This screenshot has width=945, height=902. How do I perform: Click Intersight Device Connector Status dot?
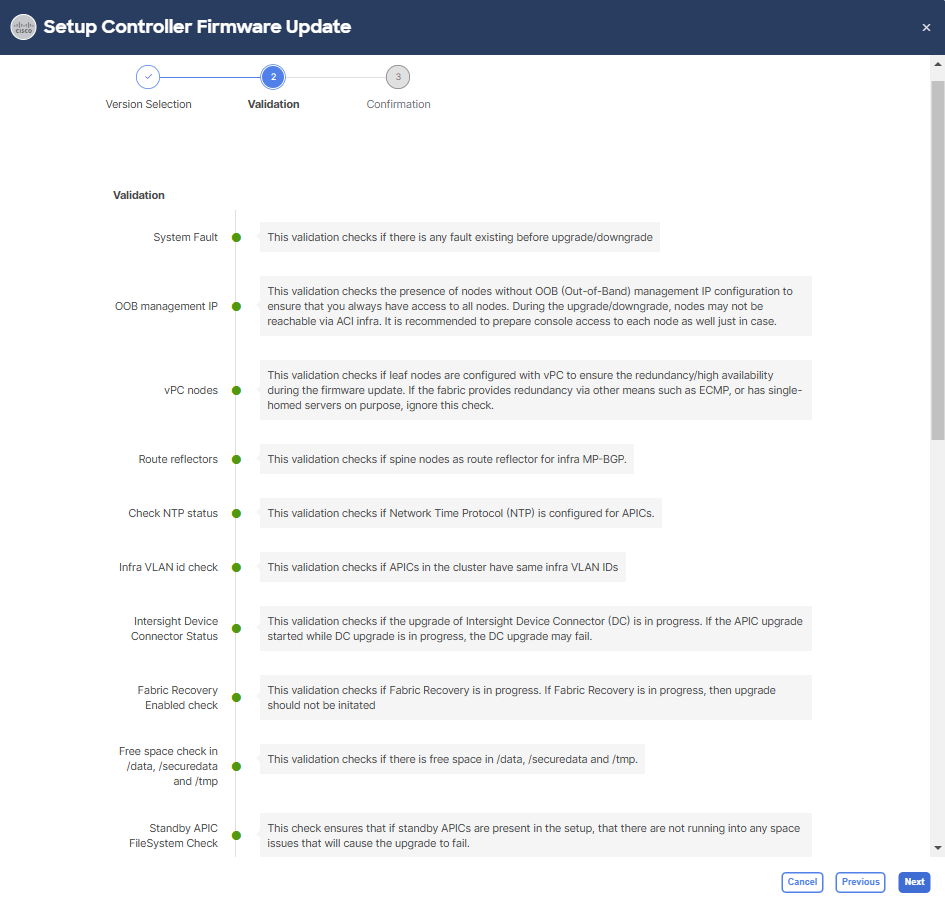coord(236,629)
